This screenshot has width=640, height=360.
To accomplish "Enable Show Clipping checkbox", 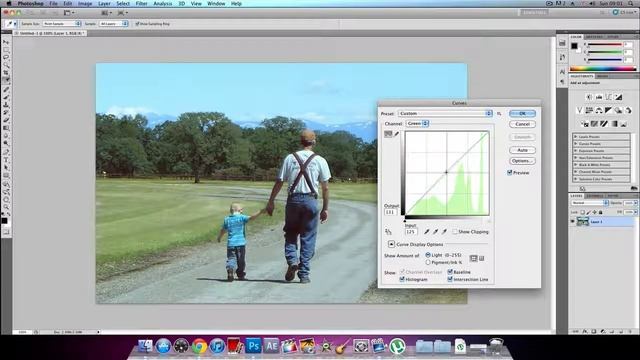I will tap(455, 231).
